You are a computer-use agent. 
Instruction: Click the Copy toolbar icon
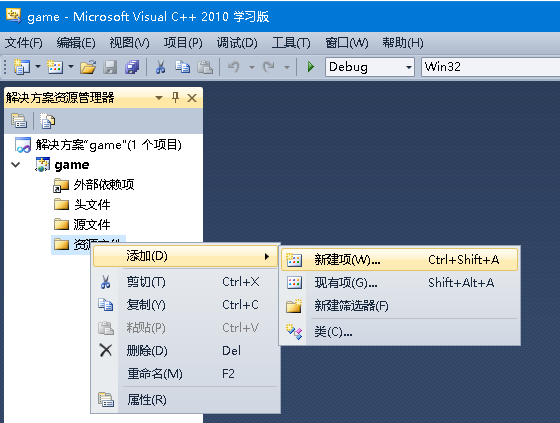point(182,67)
